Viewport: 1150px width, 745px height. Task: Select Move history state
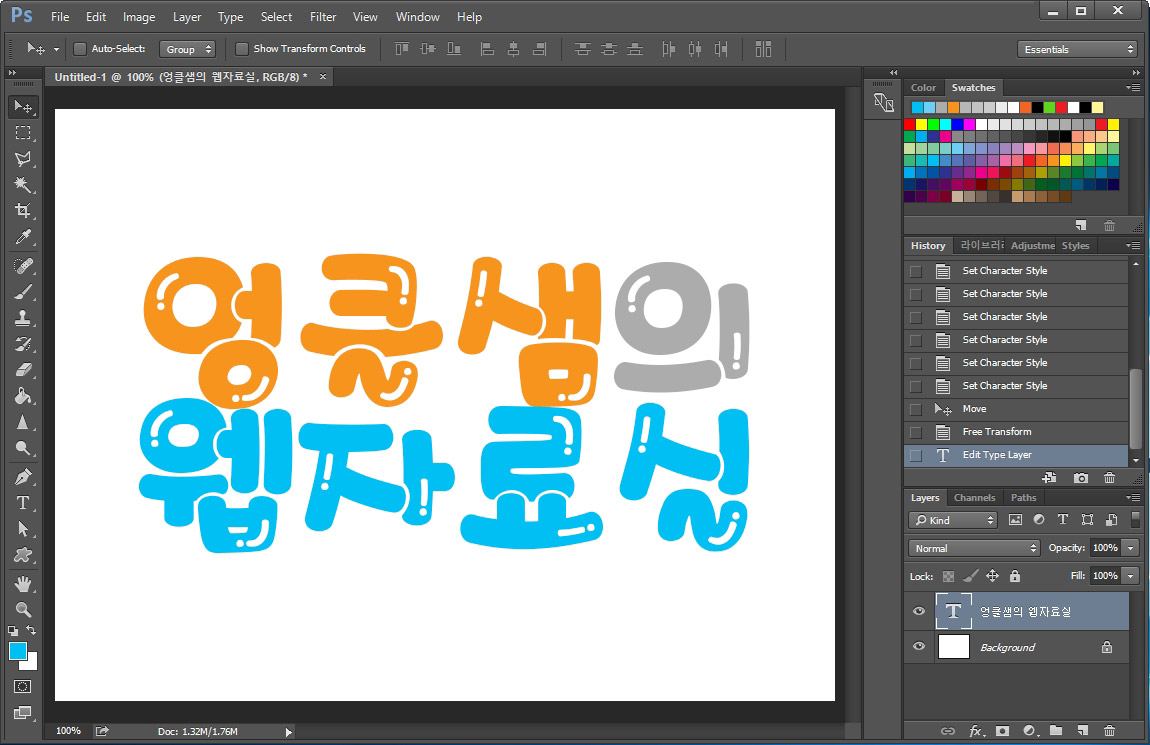(1016, 409)
